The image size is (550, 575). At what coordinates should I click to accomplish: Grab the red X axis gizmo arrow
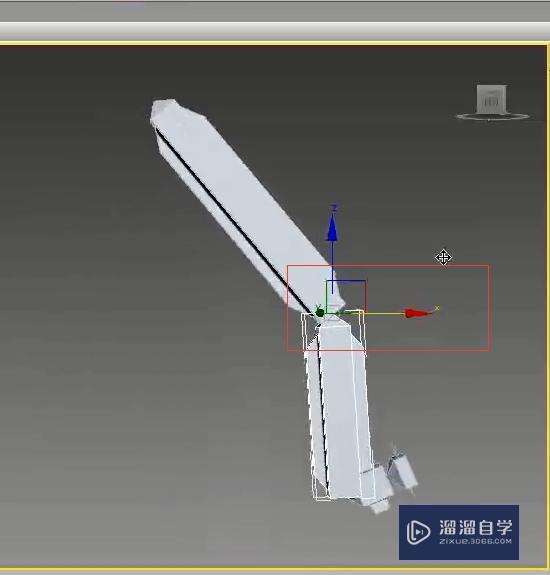pos(417,313)
